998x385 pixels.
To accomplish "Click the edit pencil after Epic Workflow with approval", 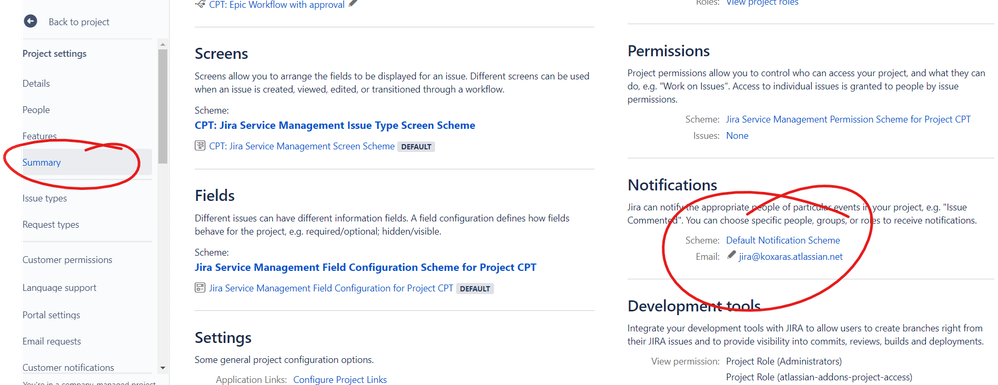I will coord(353,3).
